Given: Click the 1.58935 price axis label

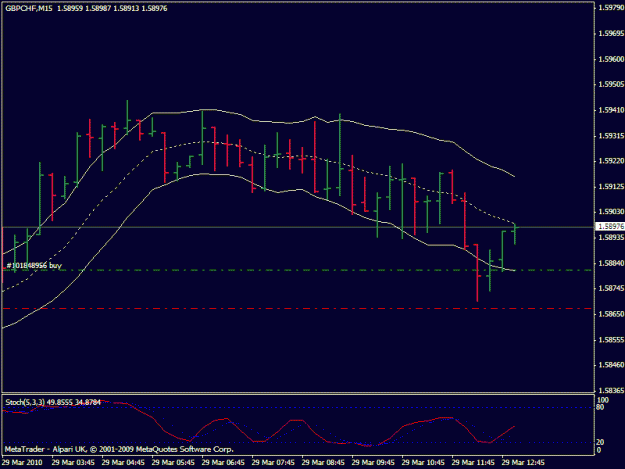Looking at the screenshot, I should click(x=611, y=237).
